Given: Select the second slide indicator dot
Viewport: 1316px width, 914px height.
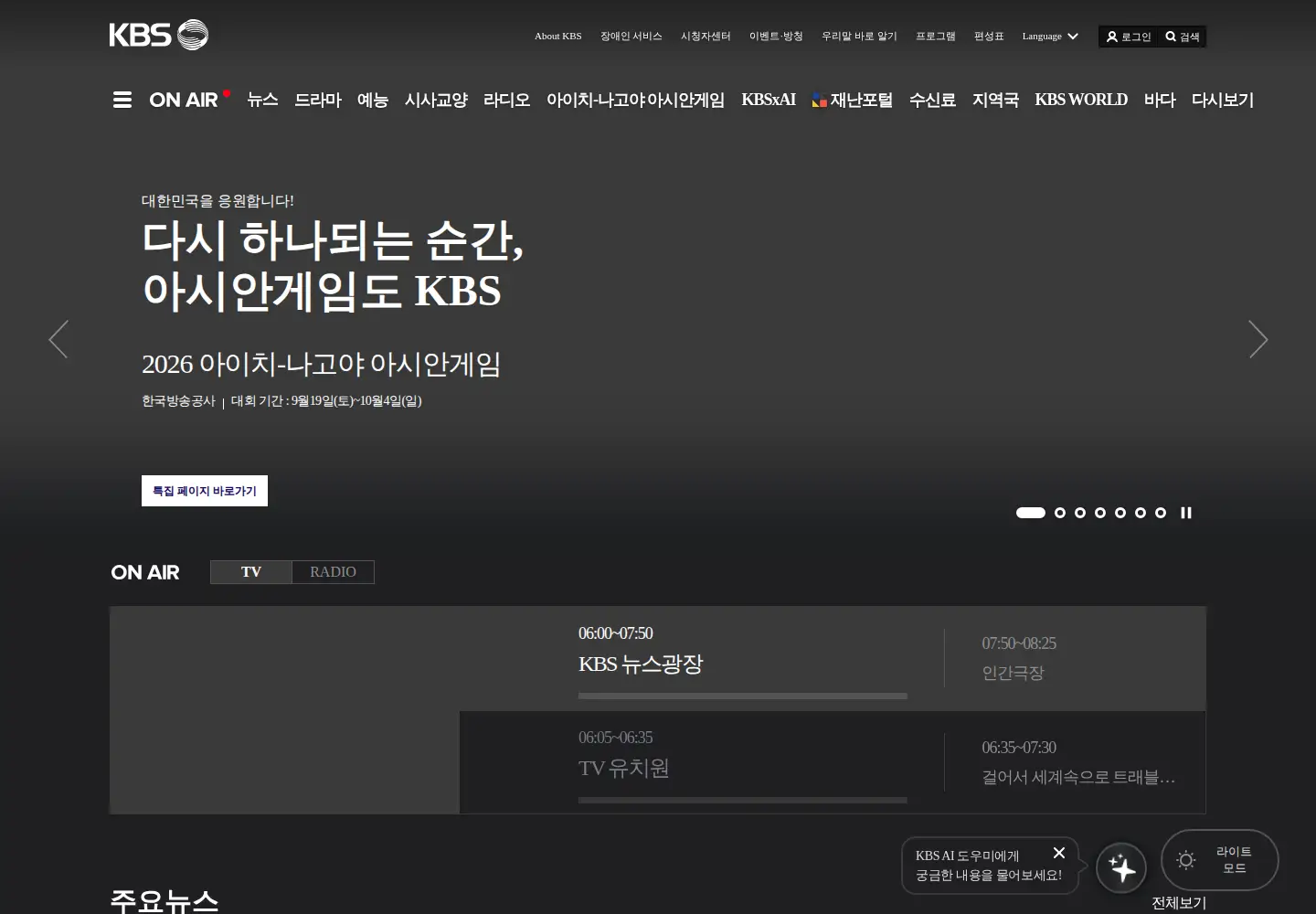Looking at the screenshot, I should tap(1060, 513).
